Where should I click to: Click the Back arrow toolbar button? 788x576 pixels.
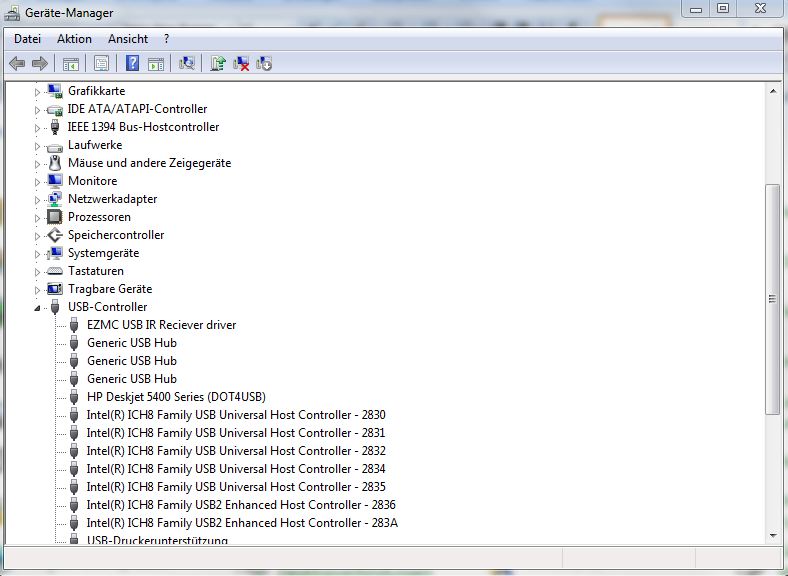click(17, 64)
